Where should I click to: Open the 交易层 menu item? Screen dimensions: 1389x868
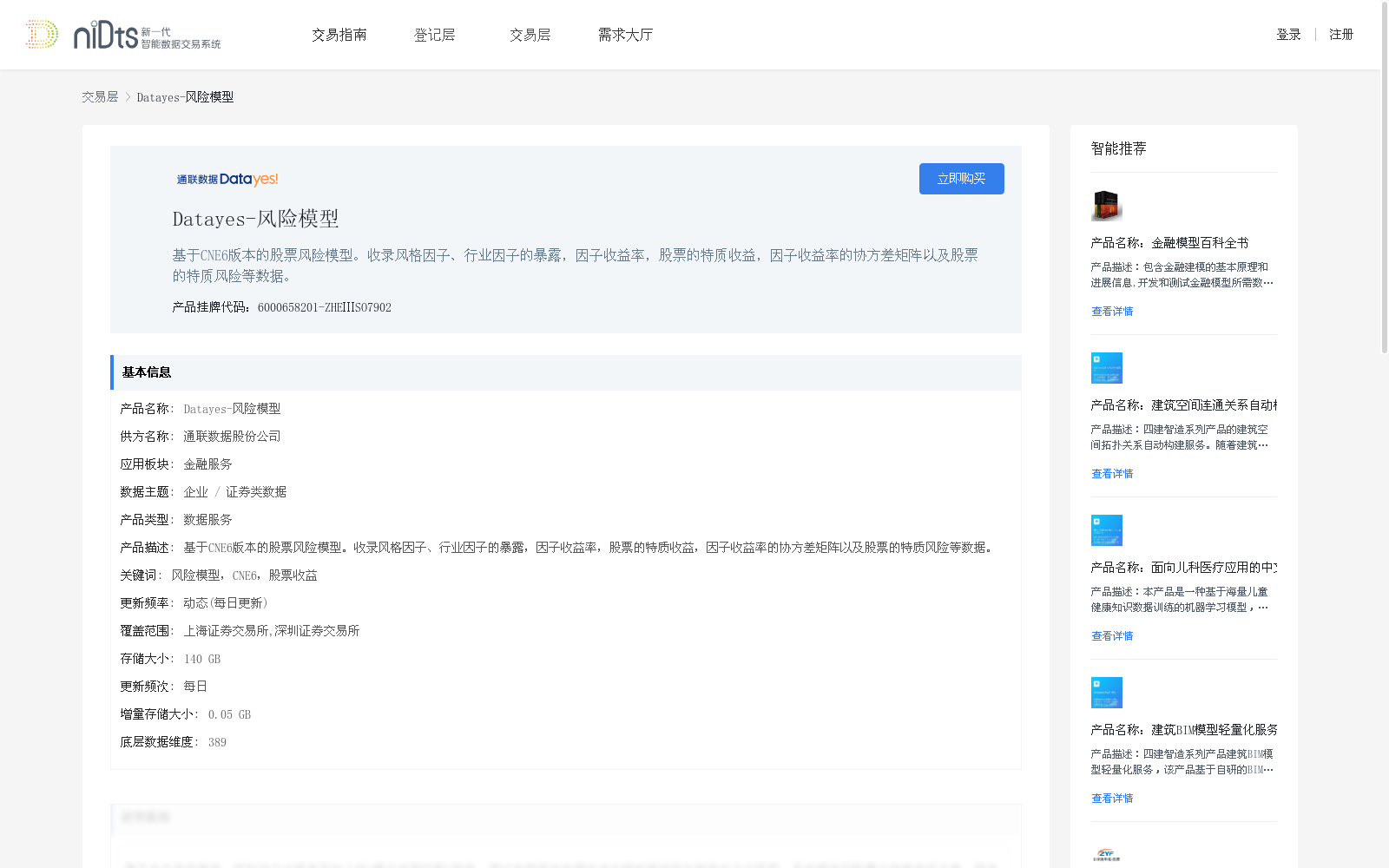530,35
